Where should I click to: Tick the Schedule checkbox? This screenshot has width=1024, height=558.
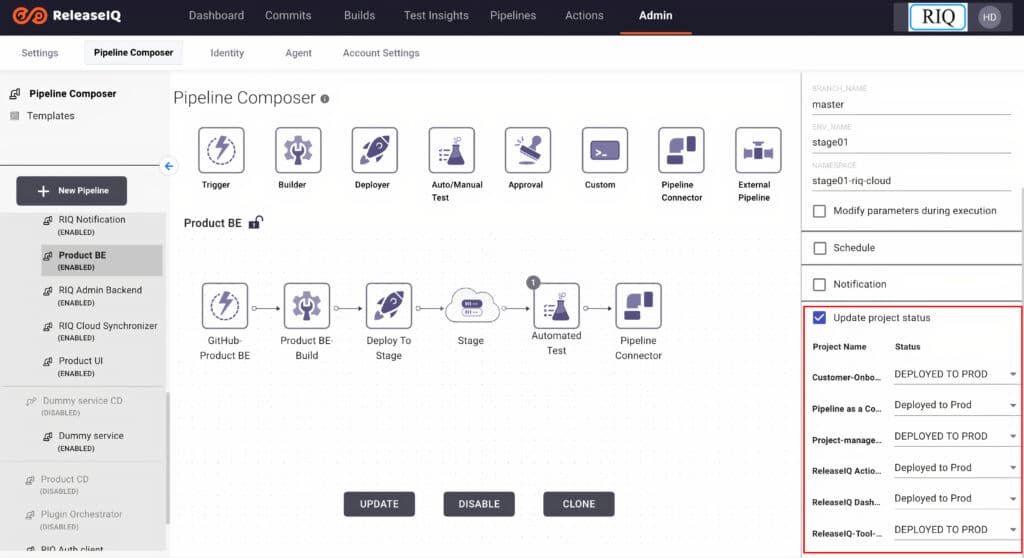[820, 248]
